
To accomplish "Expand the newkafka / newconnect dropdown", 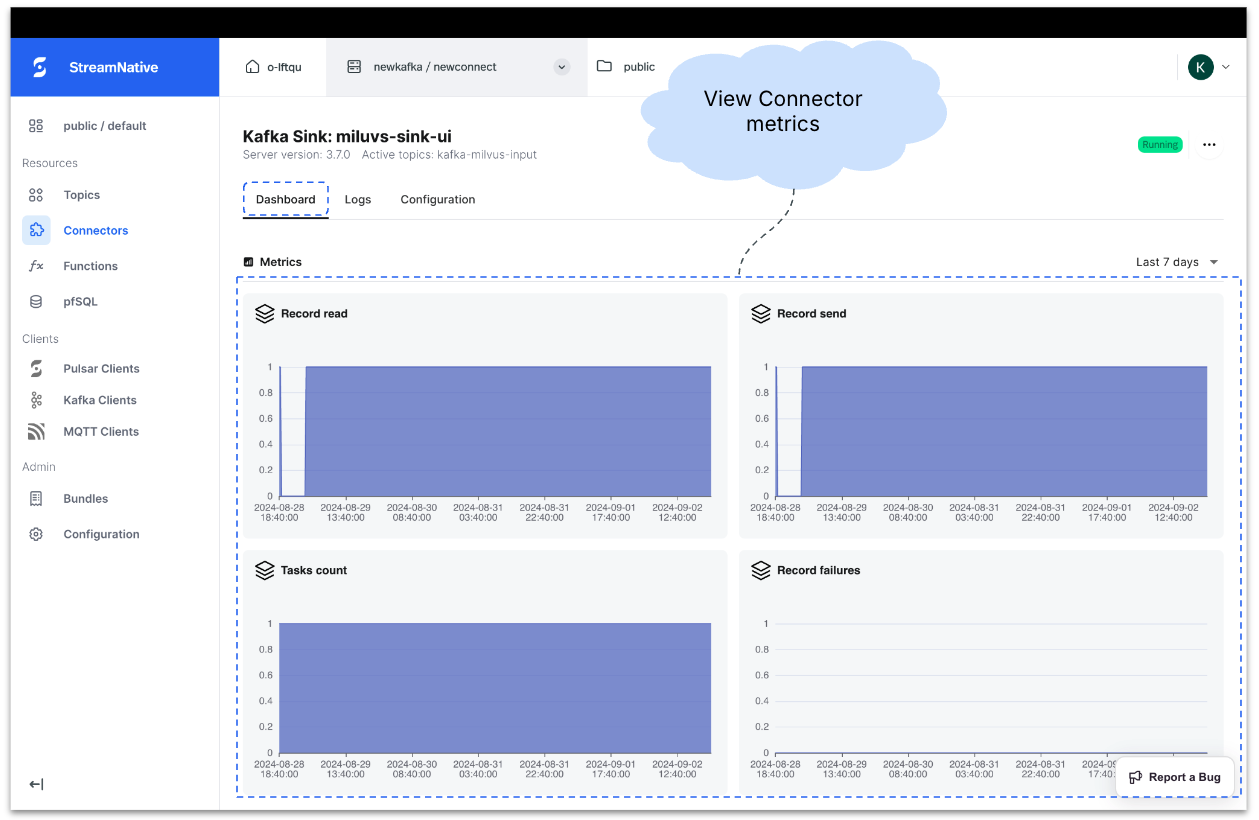I will coord(562,67).
